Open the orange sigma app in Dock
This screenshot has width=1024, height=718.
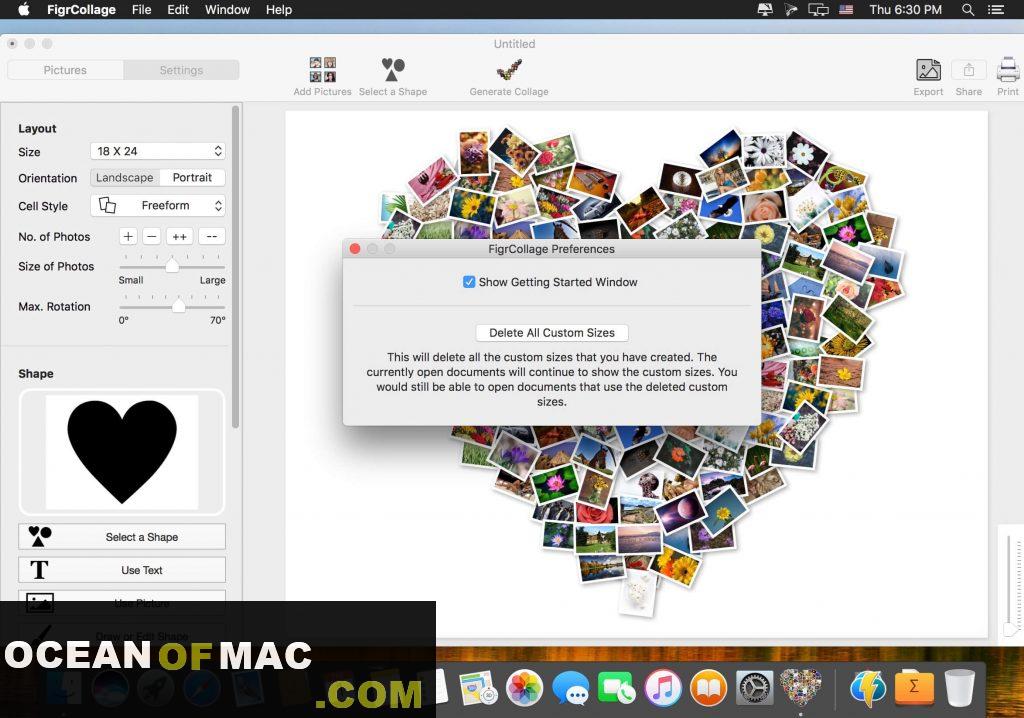[x=914, y=687]
